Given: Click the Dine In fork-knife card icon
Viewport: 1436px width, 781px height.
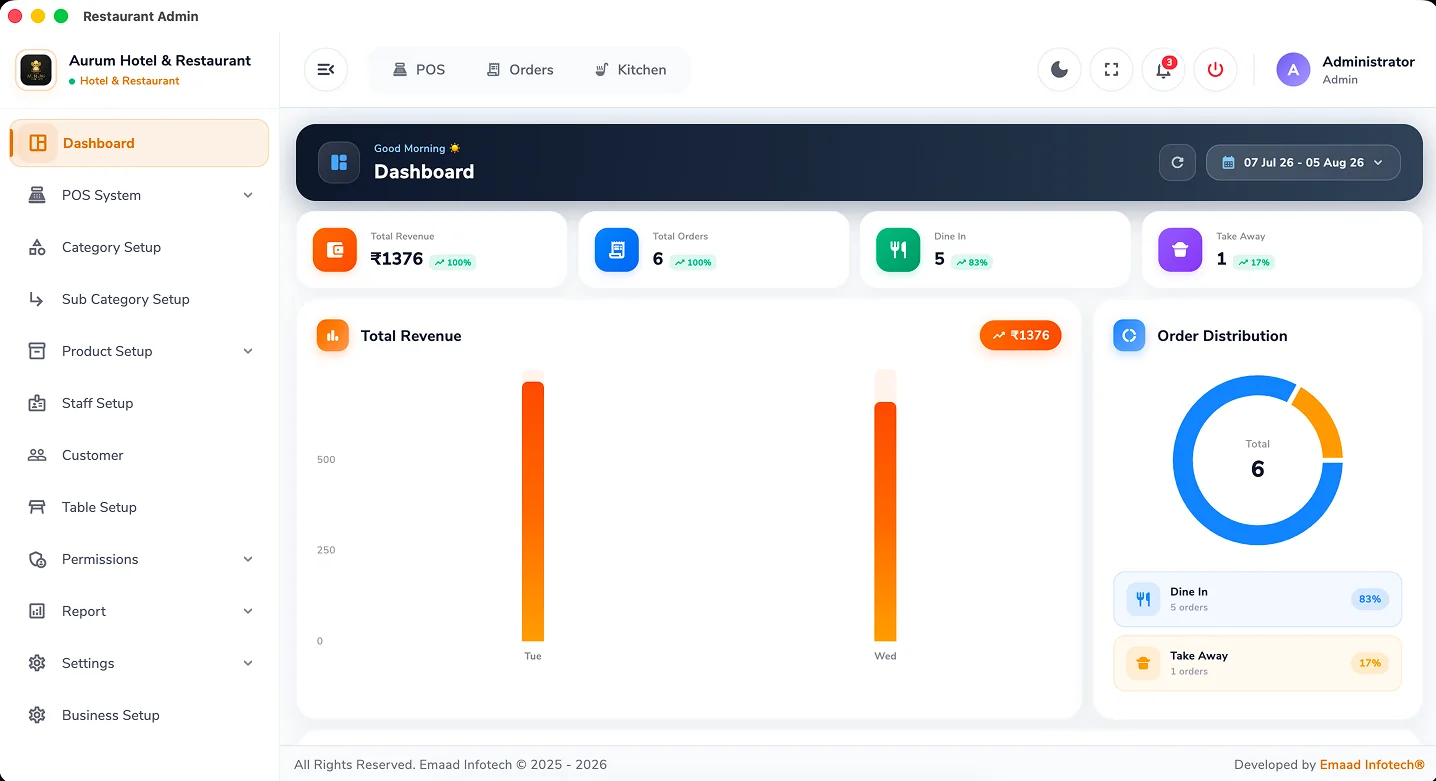Looking at the screenshot, I should [x=898, y=250].
